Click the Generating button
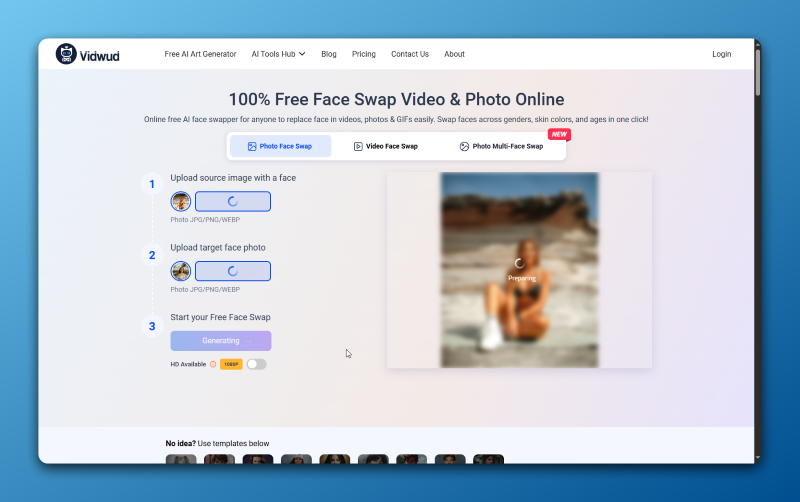 pyautogui.click(x=221, y=341)
